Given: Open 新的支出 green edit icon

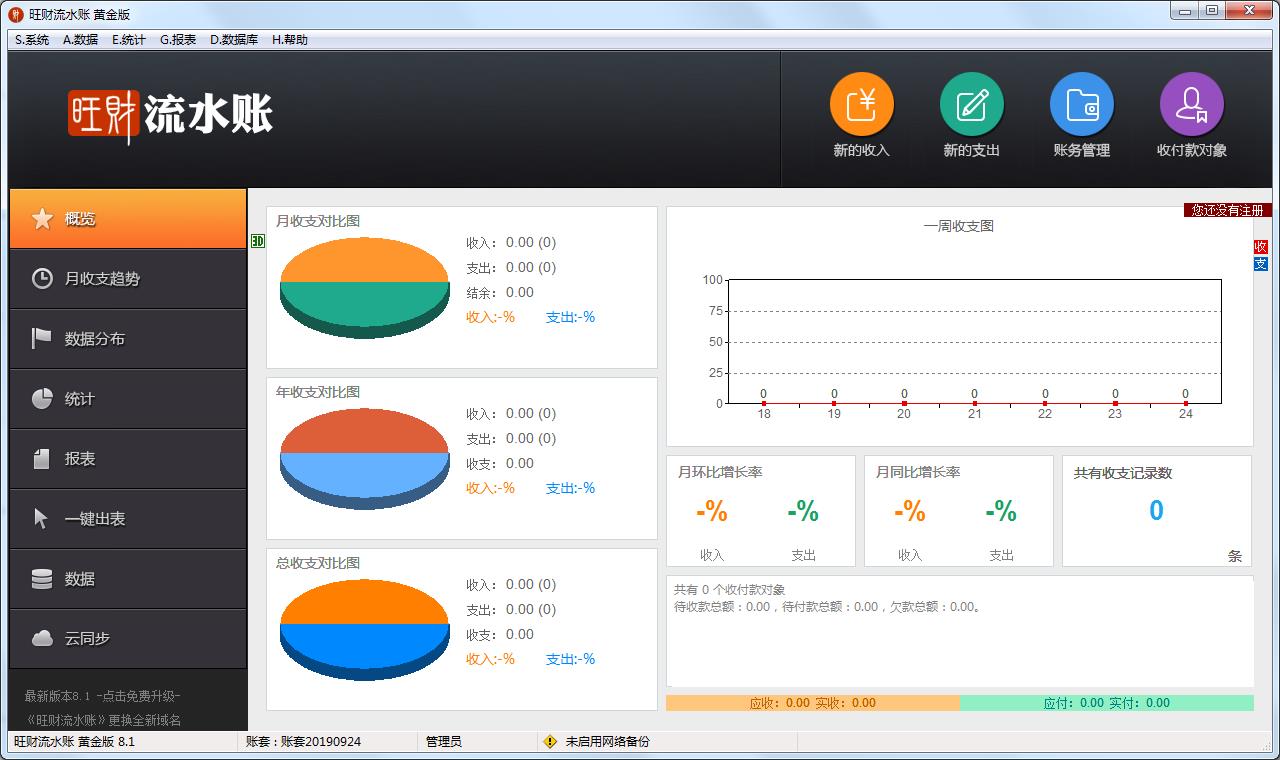Looking at the screenshot, I should point(971,104).
